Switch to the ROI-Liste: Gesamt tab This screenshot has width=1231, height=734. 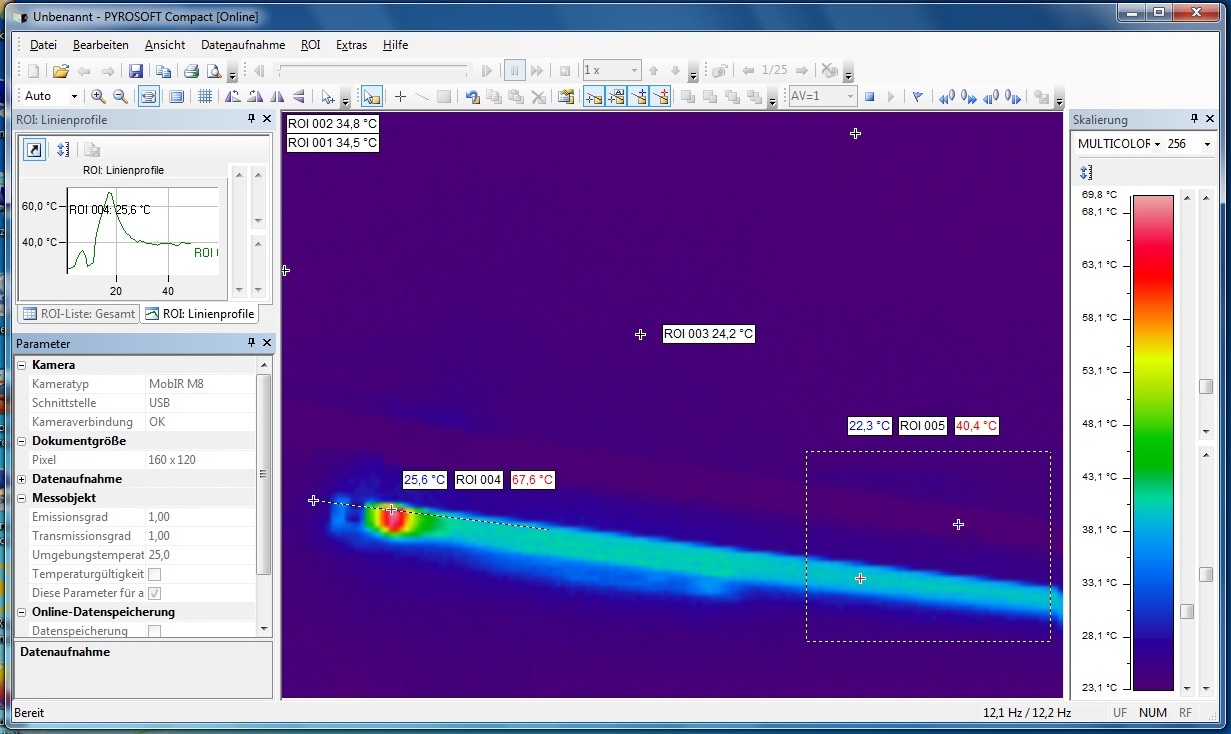point(78,314)
